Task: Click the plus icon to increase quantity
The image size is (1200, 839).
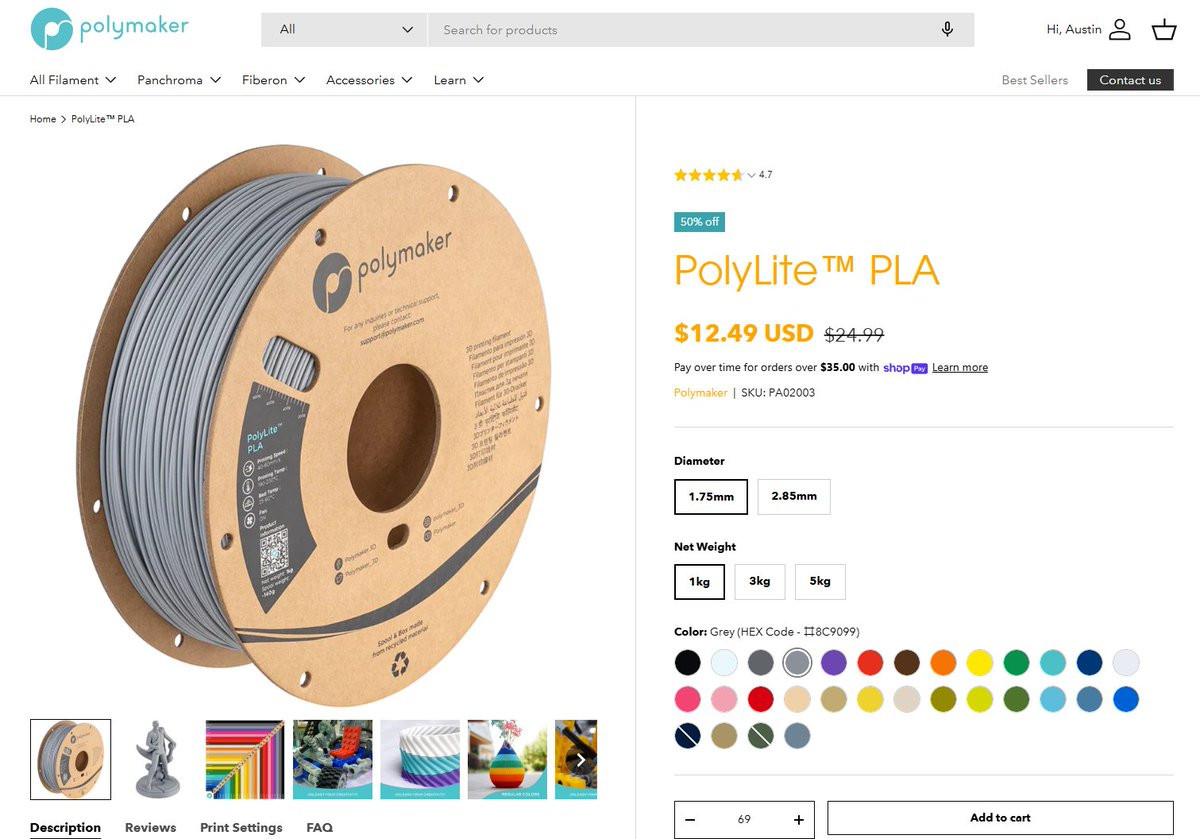Action: pyautogui.click(x=798, y=820)
